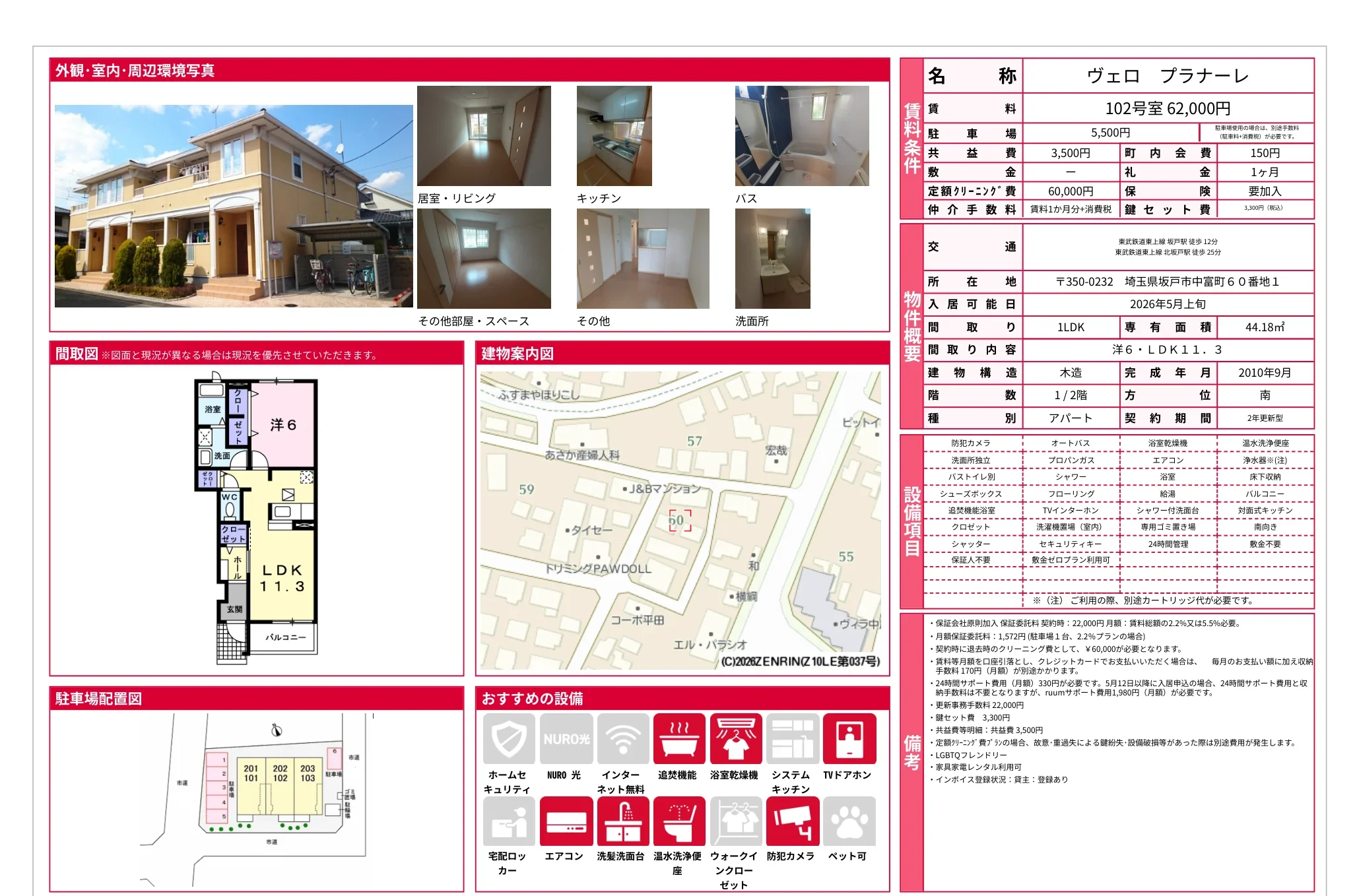Image resolution: width=1357 pixels, height=896 pixels.
Task: Click the 洗髪洗面台 washbasin icon
Action: click(x=622, y=821)
